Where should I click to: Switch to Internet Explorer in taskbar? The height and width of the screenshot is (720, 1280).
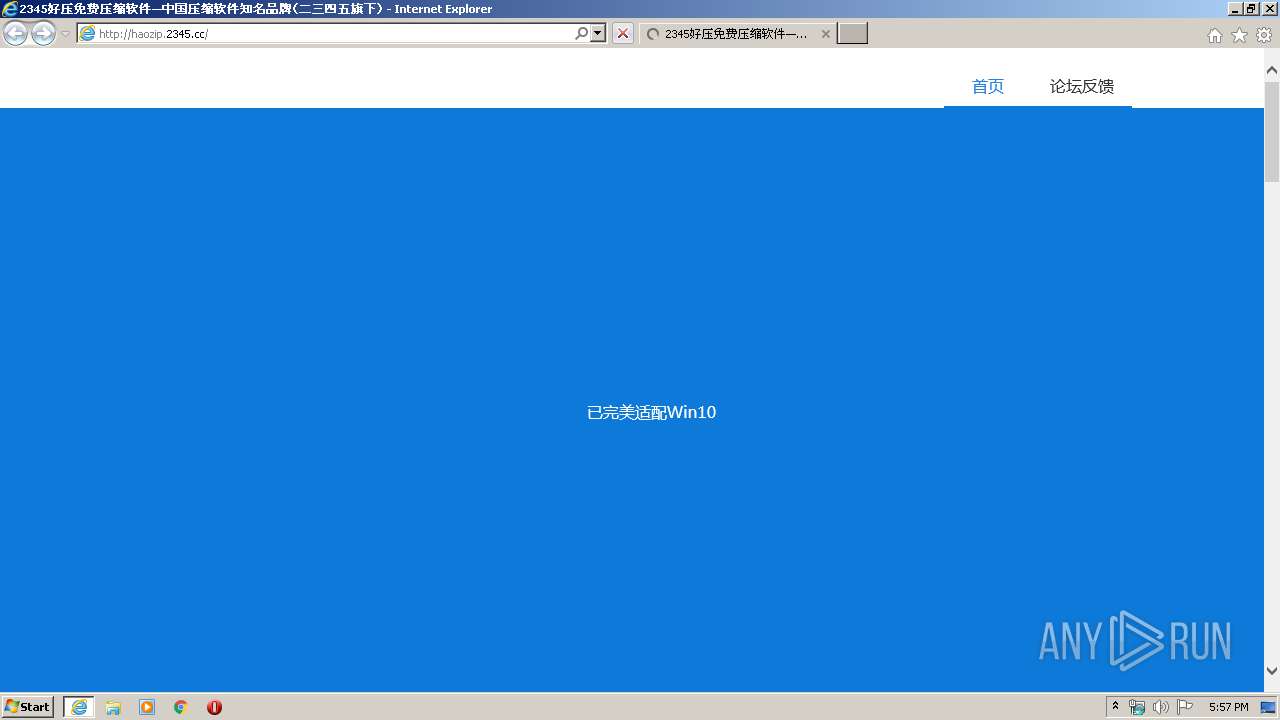click(79, 707)
